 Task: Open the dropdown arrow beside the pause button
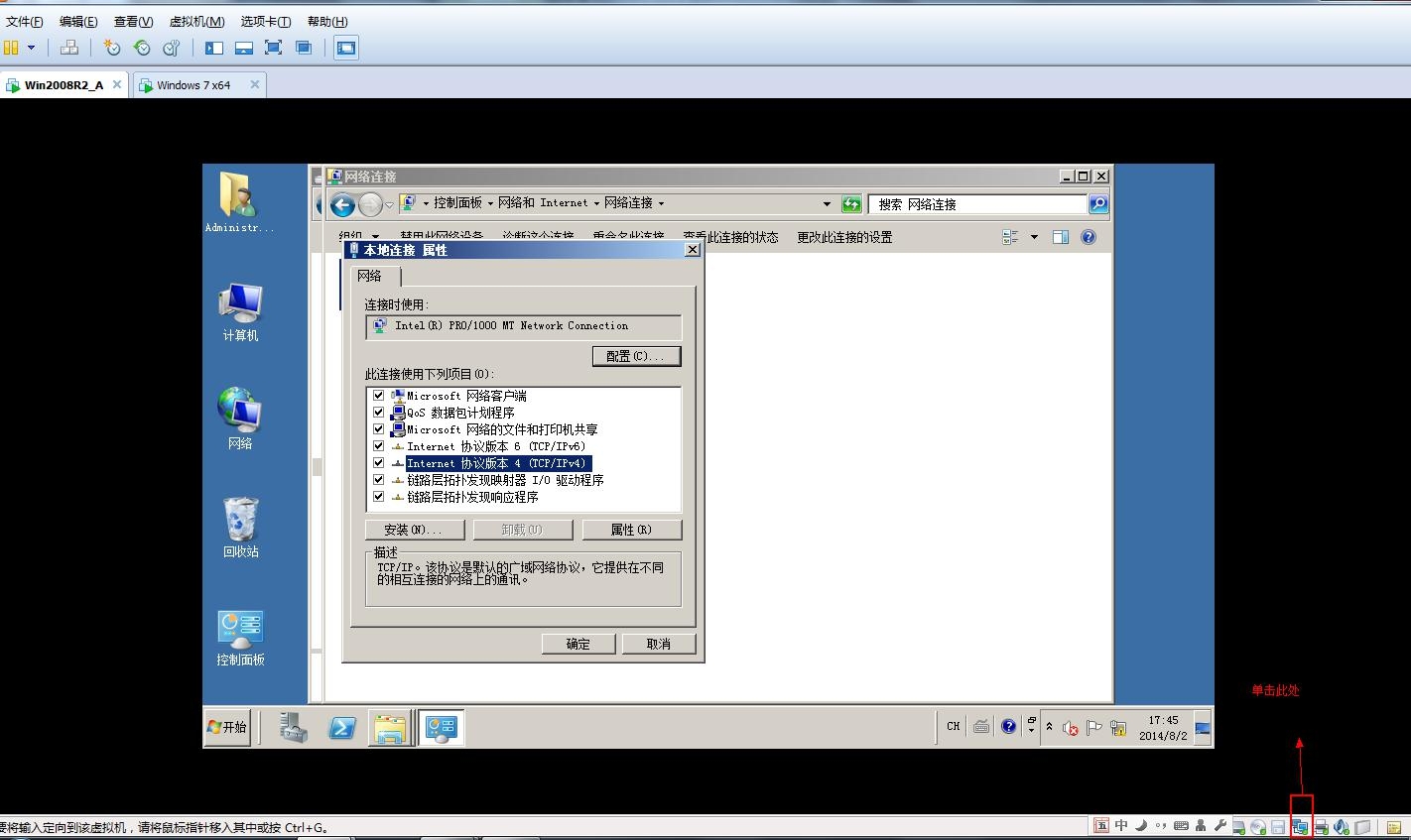pyautogui.click(x=31, y=48)
